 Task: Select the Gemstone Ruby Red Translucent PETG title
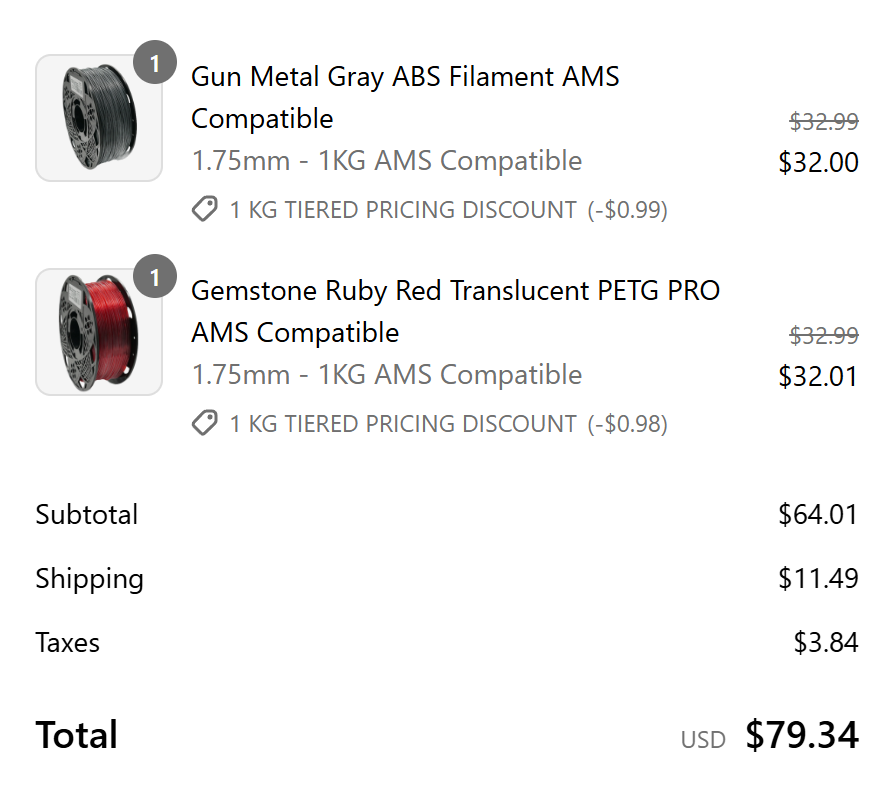(456, 311)
